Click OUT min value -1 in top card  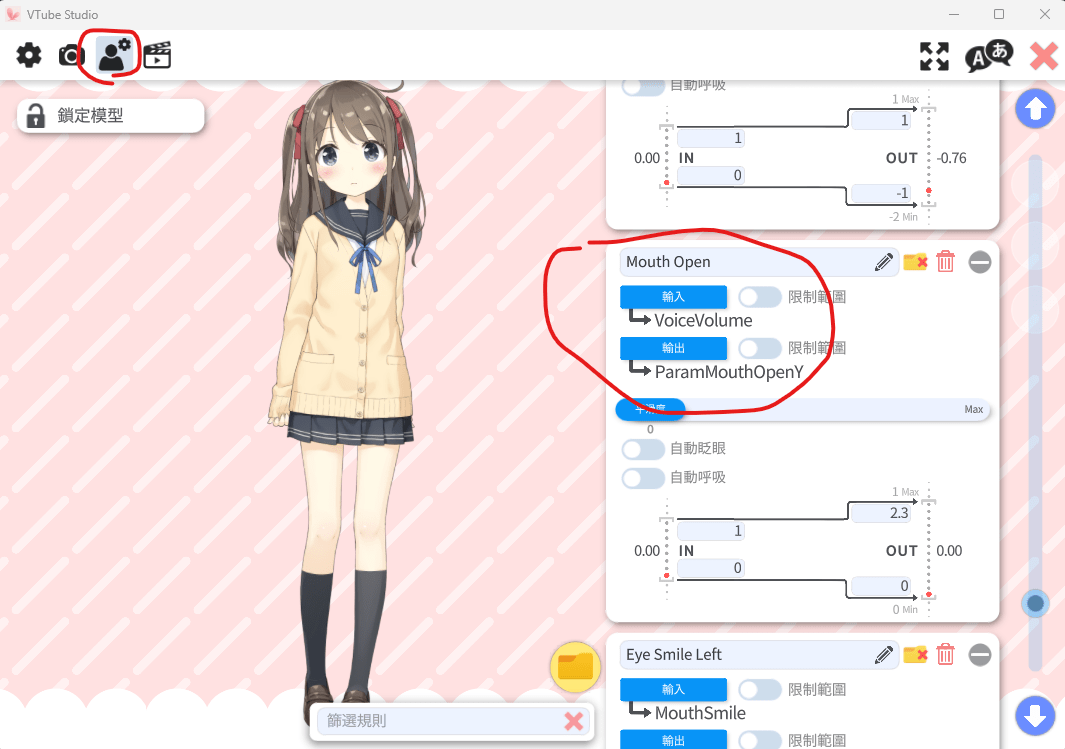(x=880, y=193)
